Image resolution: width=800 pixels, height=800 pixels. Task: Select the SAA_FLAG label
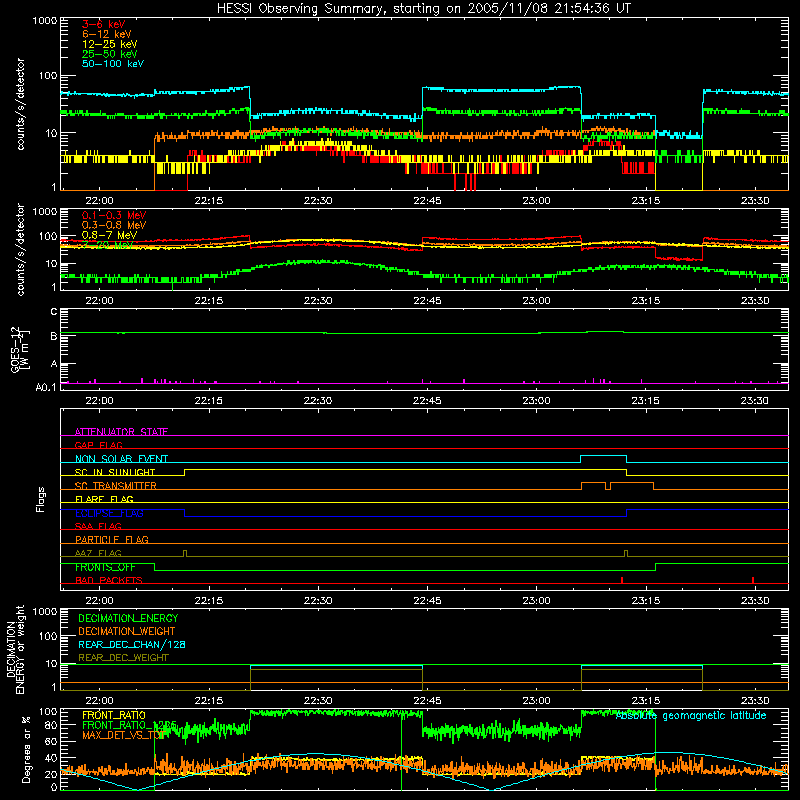(x=98, y=526)
